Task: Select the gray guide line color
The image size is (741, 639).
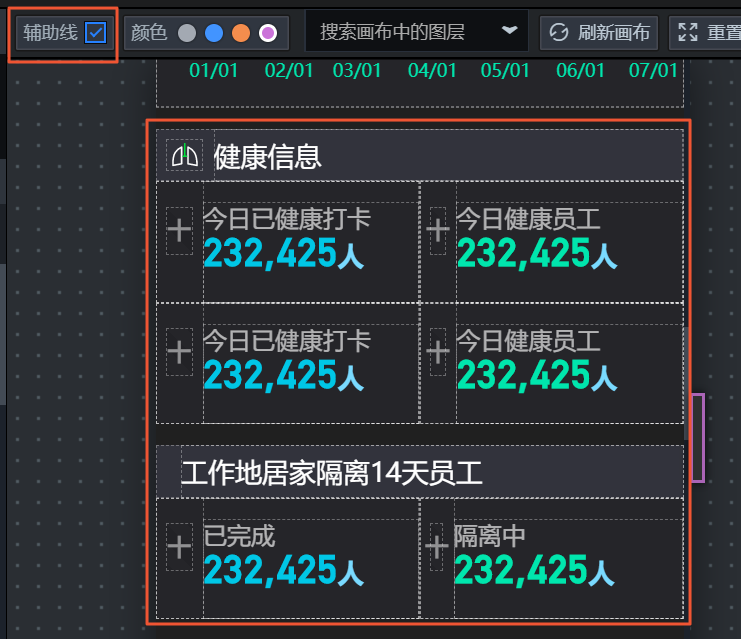Action: 187,33
